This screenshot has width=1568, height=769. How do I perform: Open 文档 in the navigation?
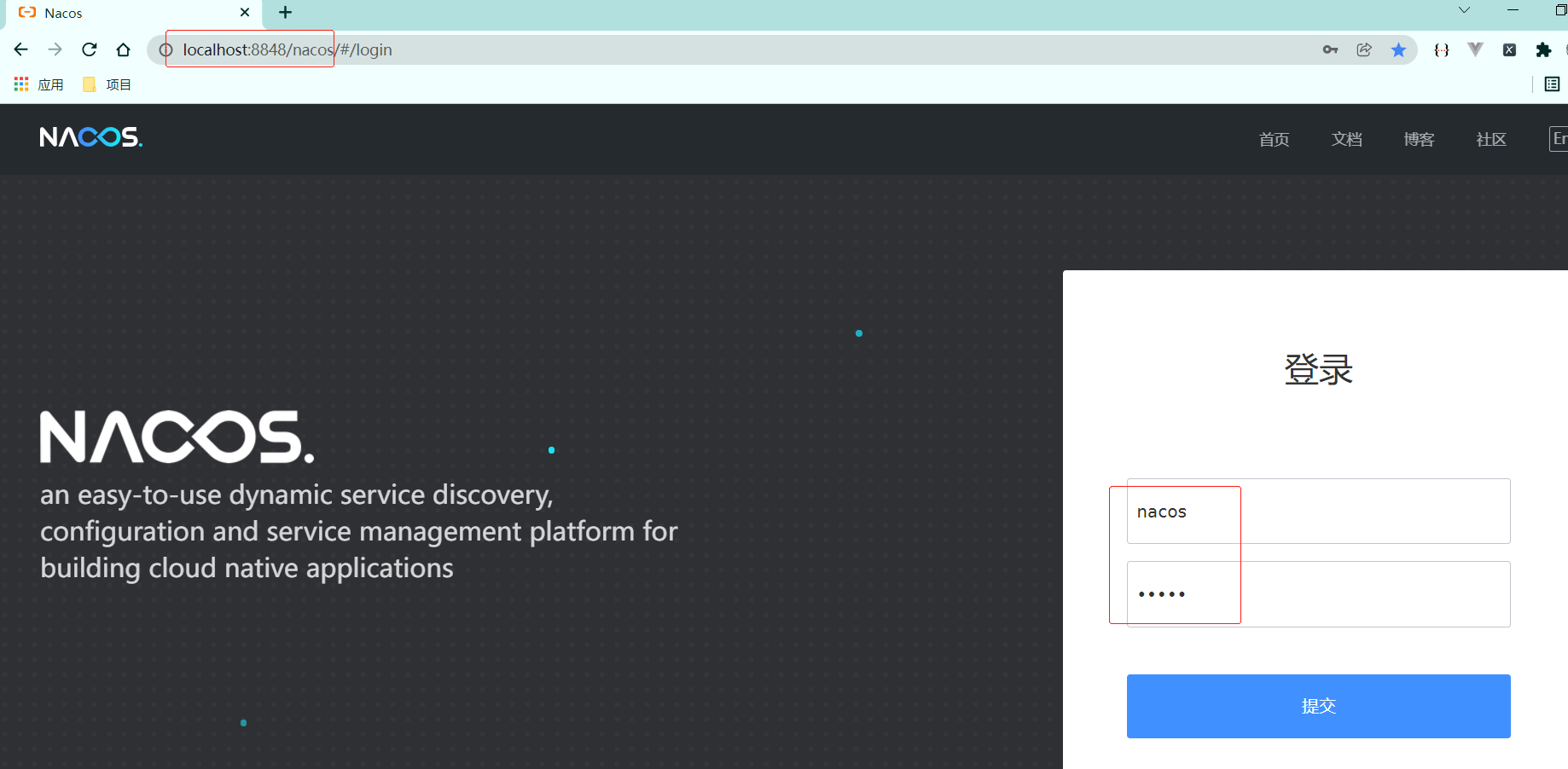coord(1346,139)
